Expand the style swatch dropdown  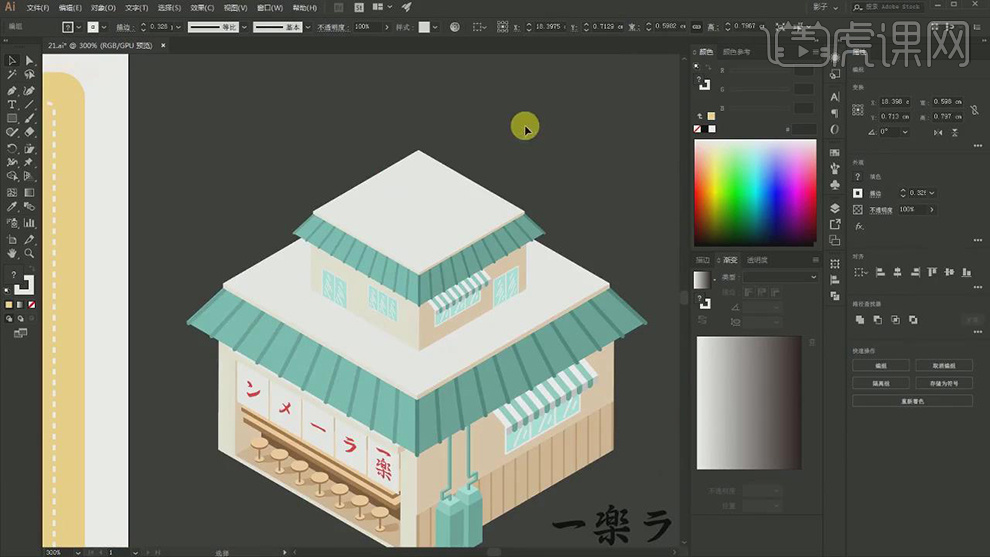(x=437, y=28)
